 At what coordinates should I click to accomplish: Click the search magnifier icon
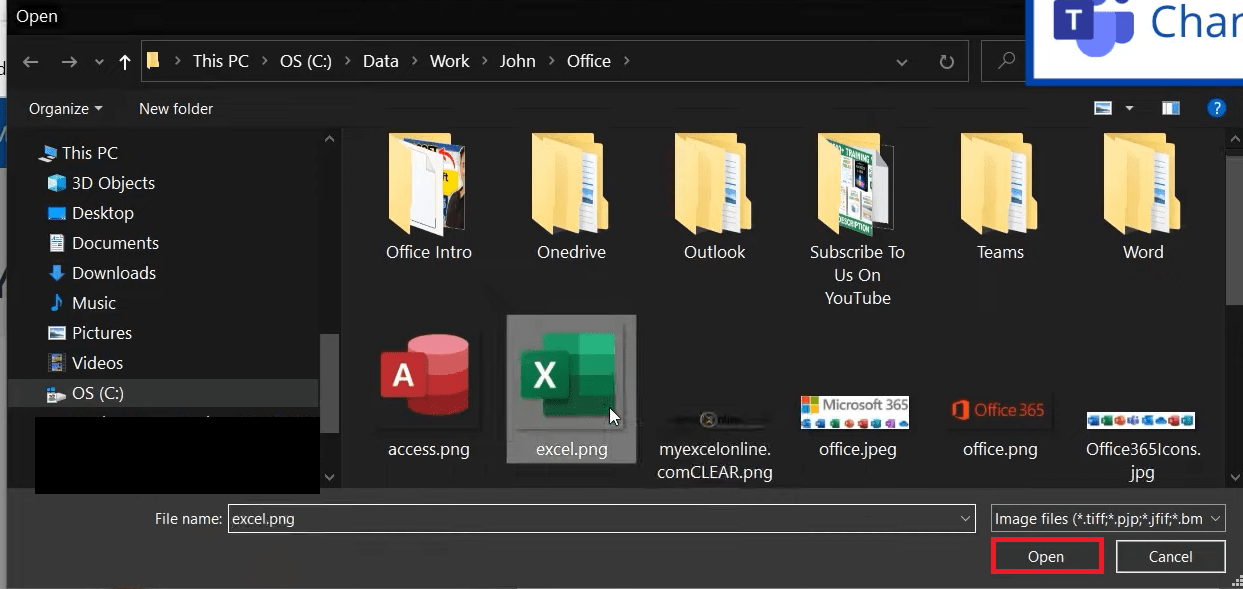tap(1007, 62)
